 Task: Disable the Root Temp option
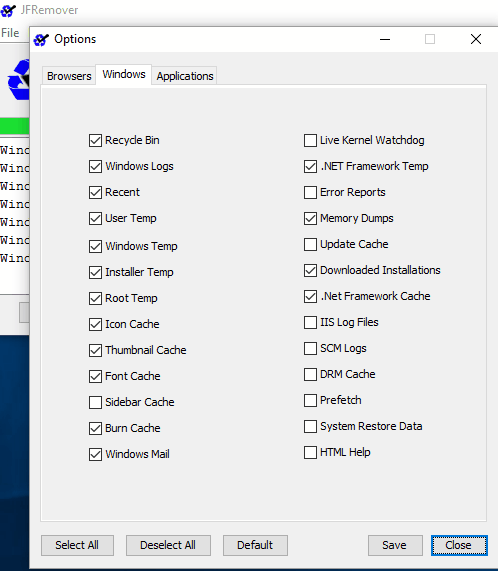95,298
